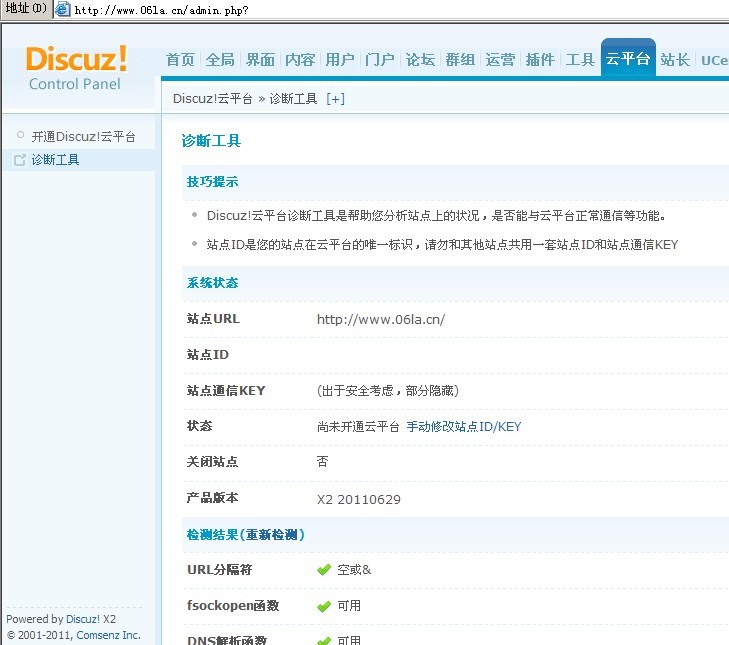Open 开通Discuz!云平台 in the sidebar

coord(83,136)
